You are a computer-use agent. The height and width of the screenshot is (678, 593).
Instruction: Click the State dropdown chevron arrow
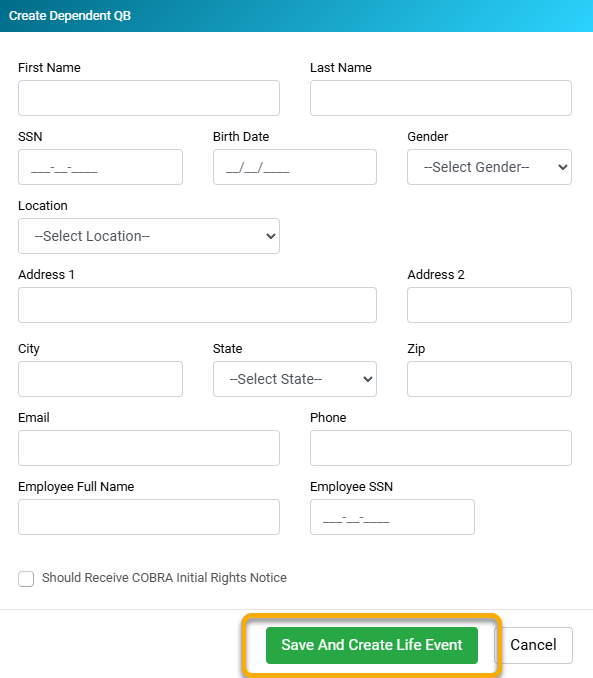coord(368,379)
